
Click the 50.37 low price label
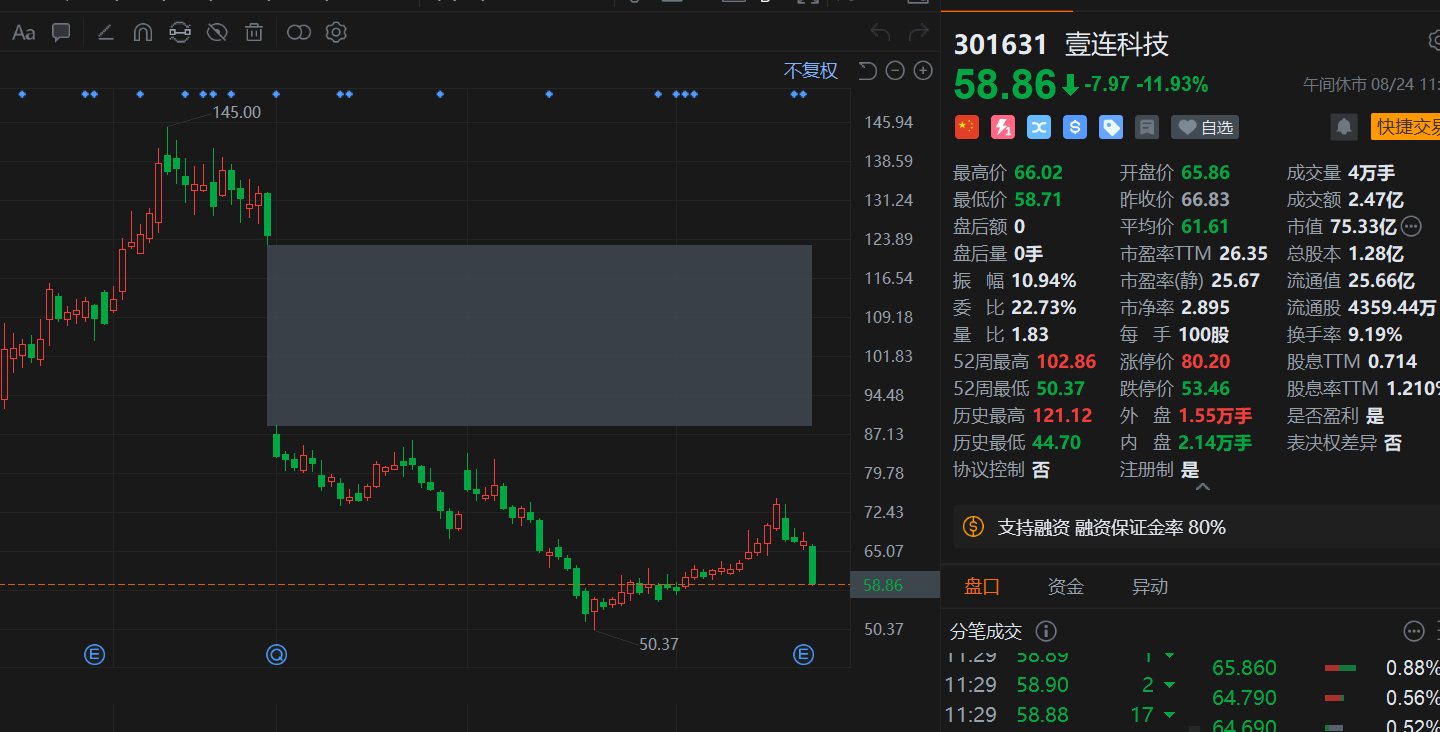pos(659,644)
